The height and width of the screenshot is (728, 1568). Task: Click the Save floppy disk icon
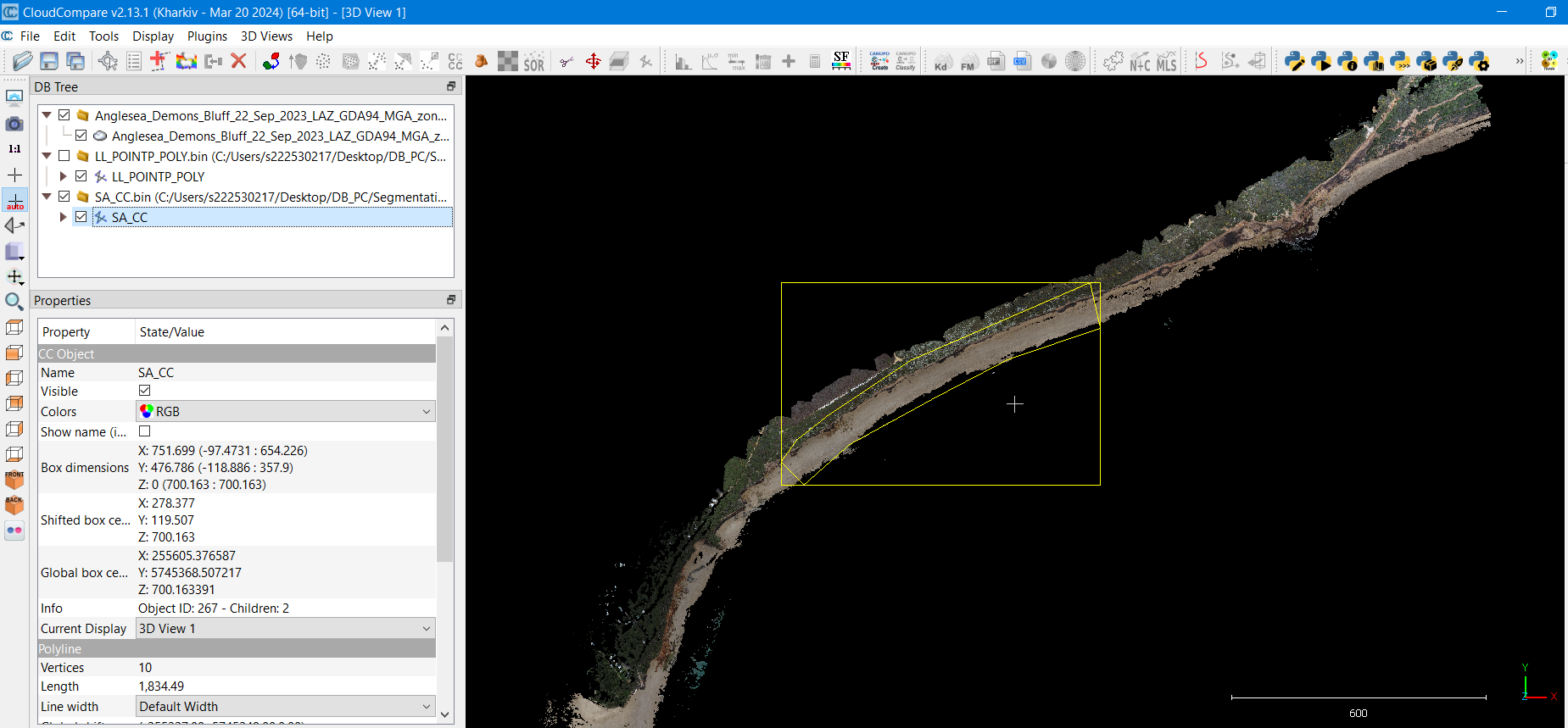49,61
